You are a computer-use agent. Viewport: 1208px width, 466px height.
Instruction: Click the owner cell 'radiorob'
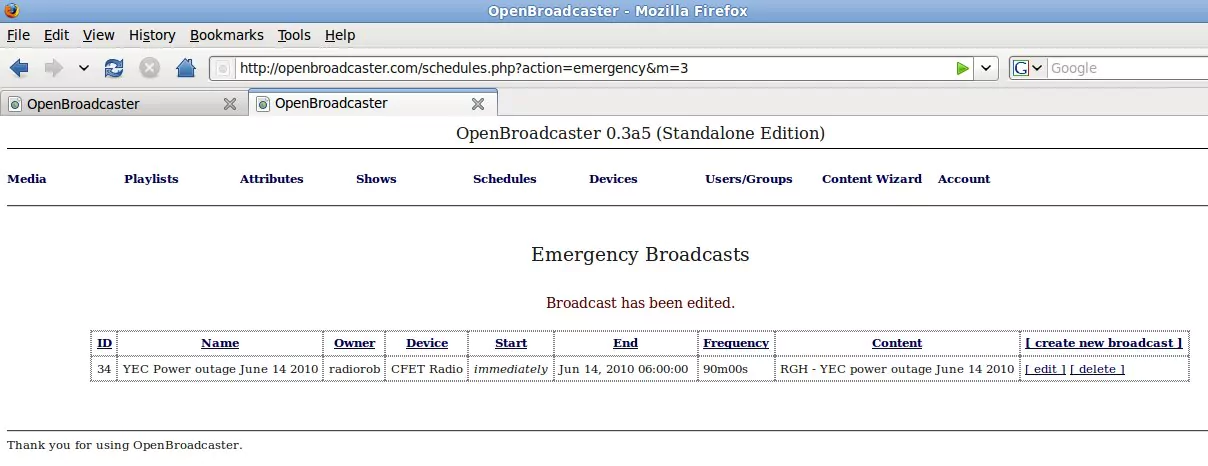354,369
